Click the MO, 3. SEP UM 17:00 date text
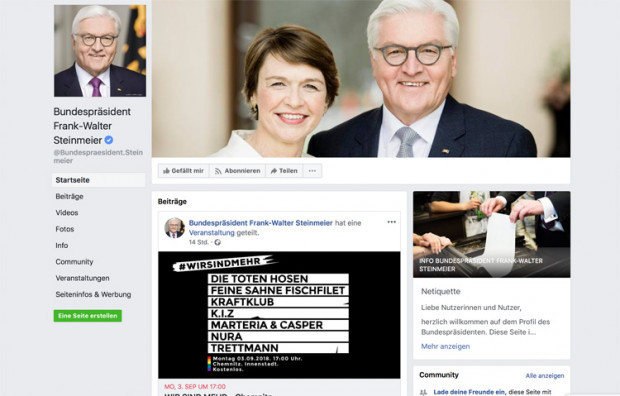620x396 pixels. point(195,387)
